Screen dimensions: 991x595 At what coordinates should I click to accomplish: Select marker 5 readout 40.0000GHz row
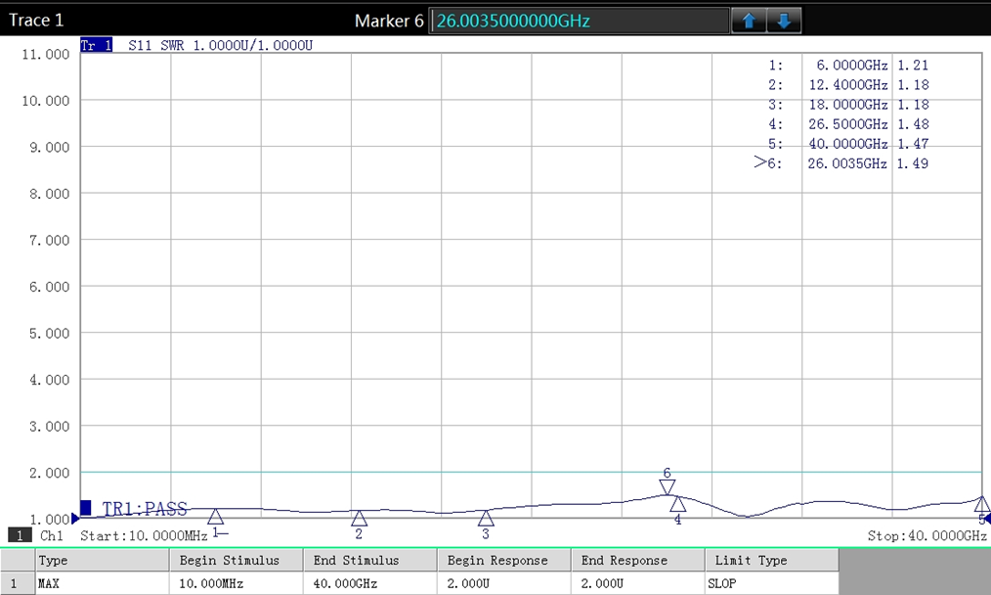coord(848,144)
